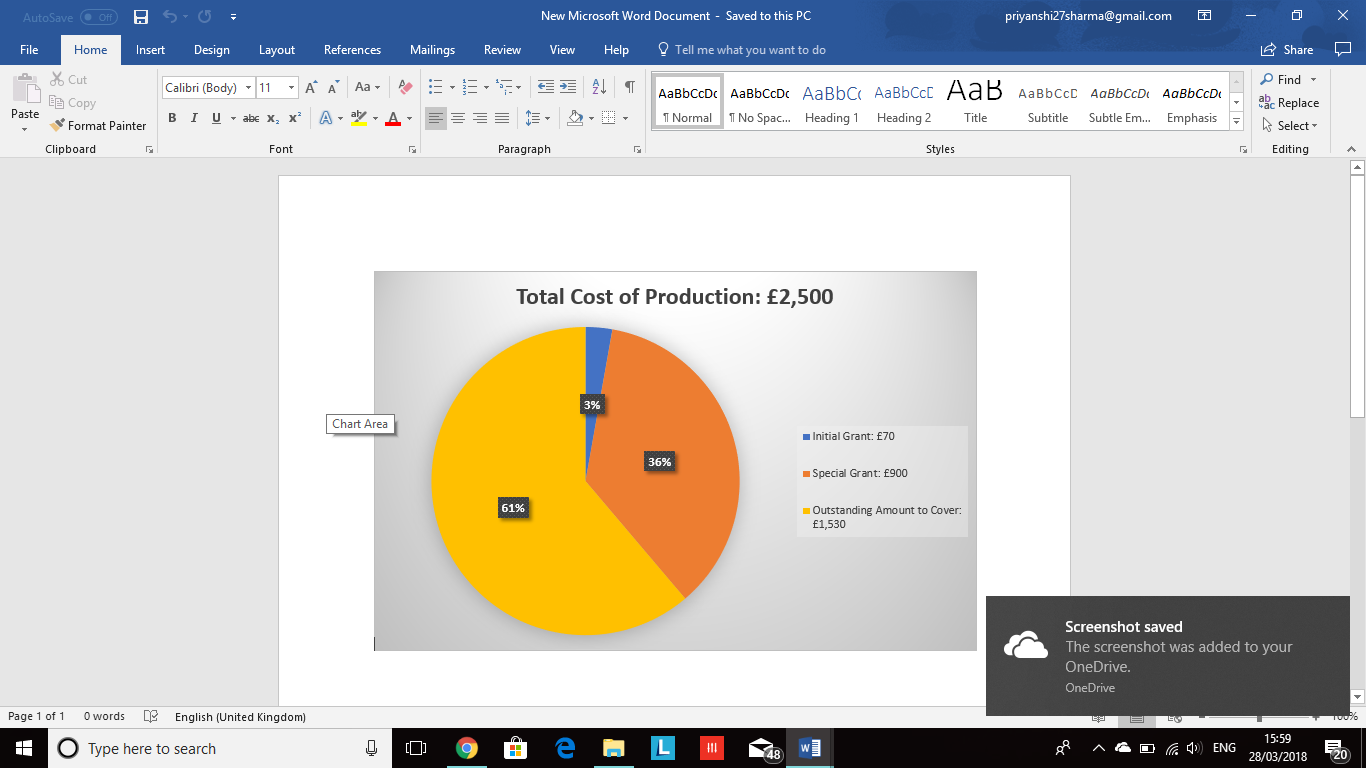The height and width of the screenshot is (768, 1366).
Task: Toggle the AutoSave switch
Action: coord(98,17)
